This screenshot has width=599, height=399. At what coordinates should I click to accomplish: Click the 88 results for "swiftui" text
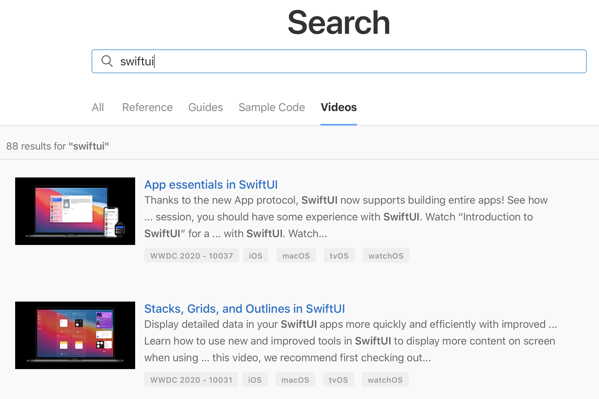(58, 146)
